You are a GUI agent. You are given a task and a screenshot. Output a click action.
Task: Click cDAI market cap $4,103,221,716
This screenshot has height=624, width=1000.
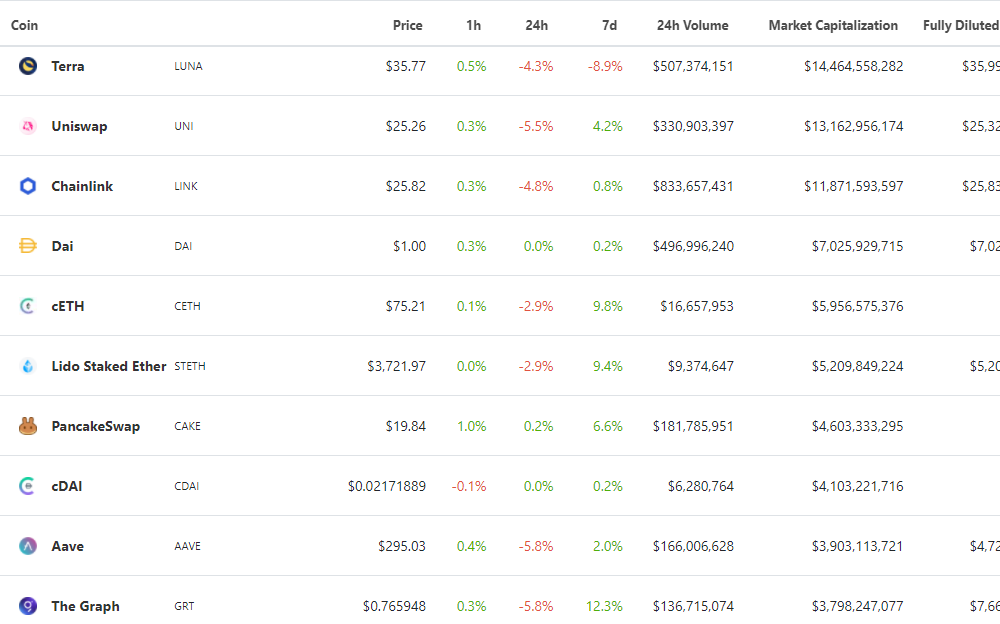[x=857, y=486]
